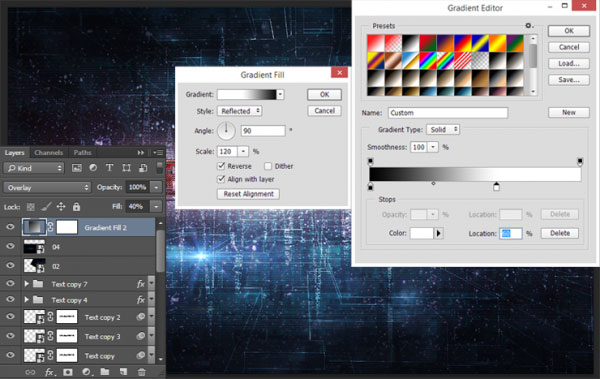Hide the Text copy 4 group
Screen dimensions: 600x379
10,299
